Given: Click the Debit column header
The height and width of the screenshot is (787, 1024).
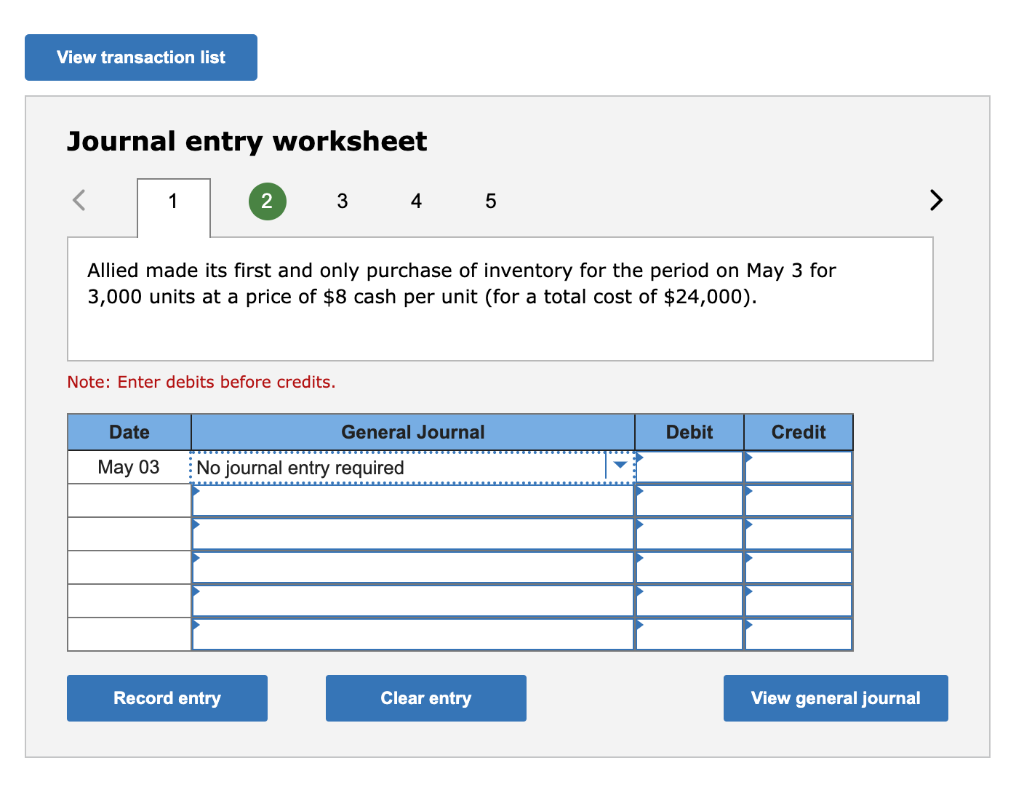Looking at the screenshot, I should 689,432.
